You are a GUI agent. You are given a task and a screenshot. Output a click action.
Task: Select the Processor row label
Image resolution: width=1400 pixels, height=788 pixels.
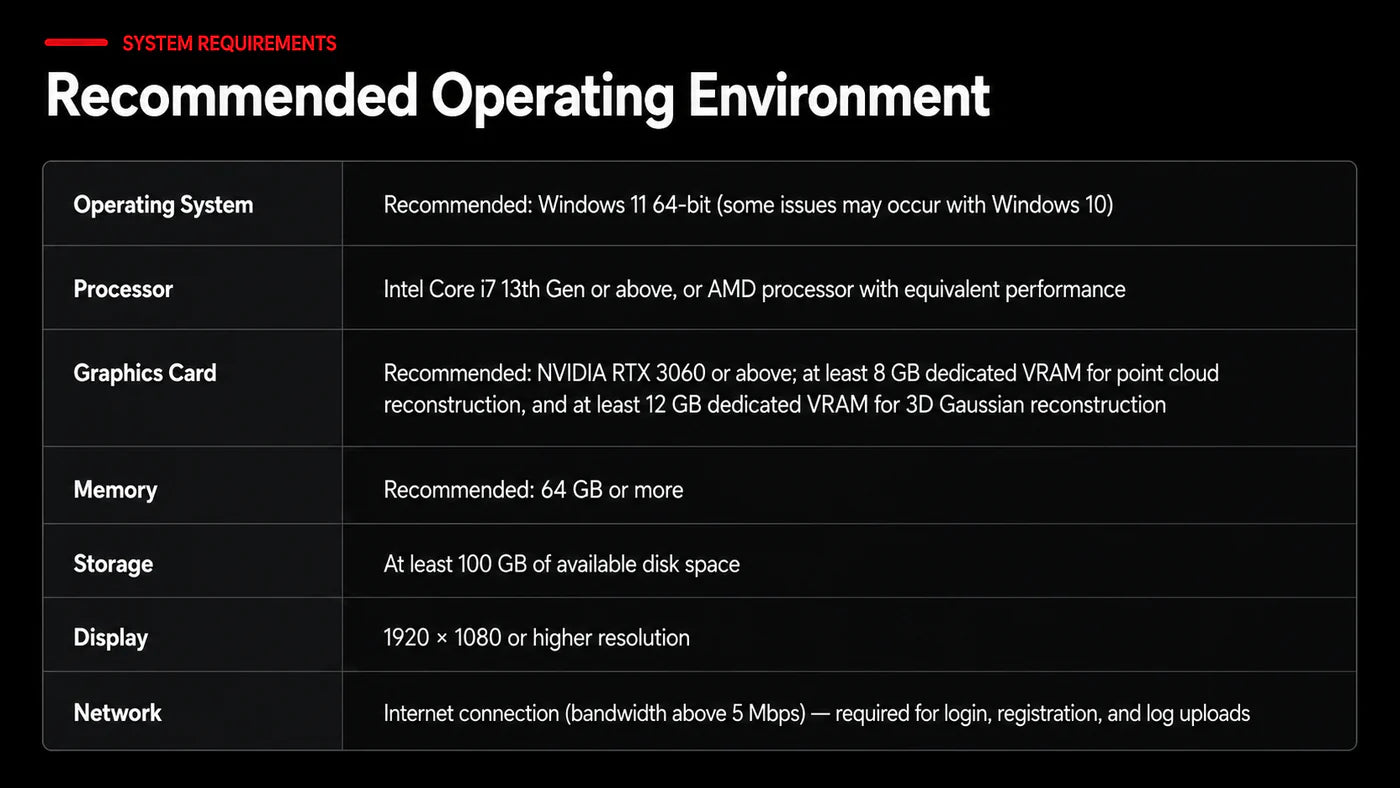coord(123,289)
